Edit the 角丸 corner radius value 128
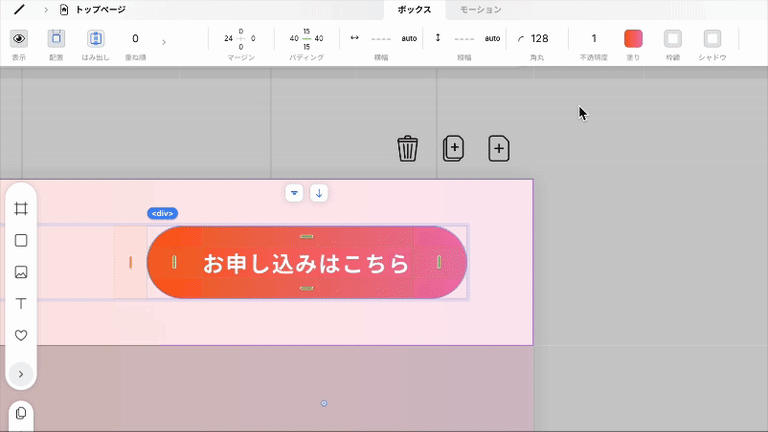Screen dimensions: 768x432 [x=540, y=38]
